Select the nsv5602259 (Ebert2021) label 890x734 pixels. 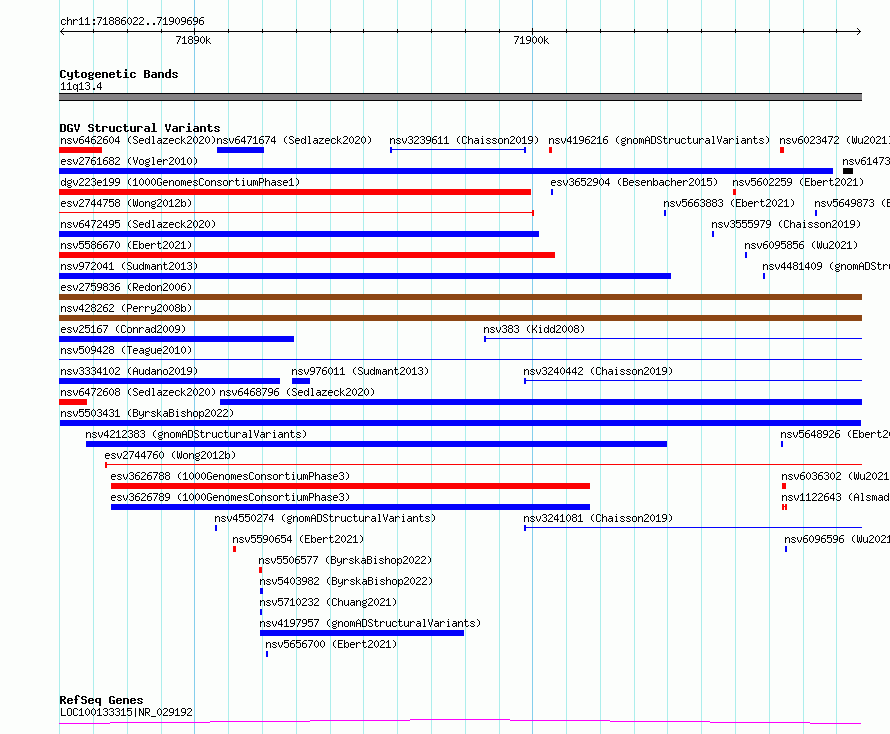[x=798, y=182]
